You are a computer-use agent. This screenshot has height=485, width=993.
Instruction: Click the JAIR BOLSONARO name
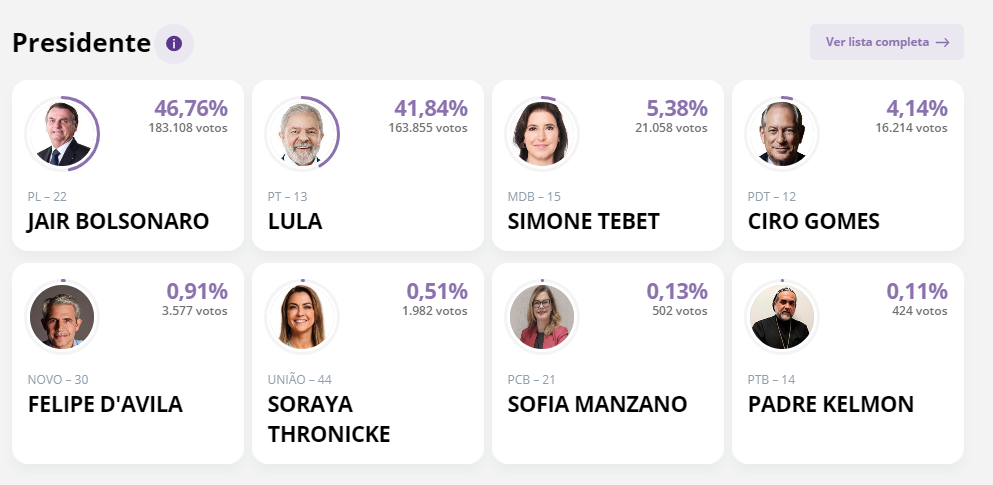(x=118, y=221)
